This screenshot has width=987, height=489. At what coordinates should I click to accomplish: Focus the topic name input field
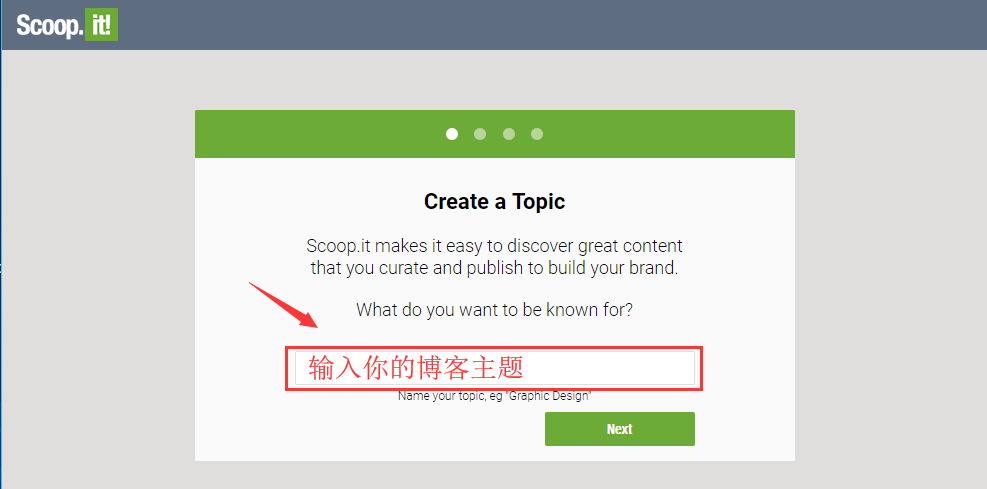(495, 368)
